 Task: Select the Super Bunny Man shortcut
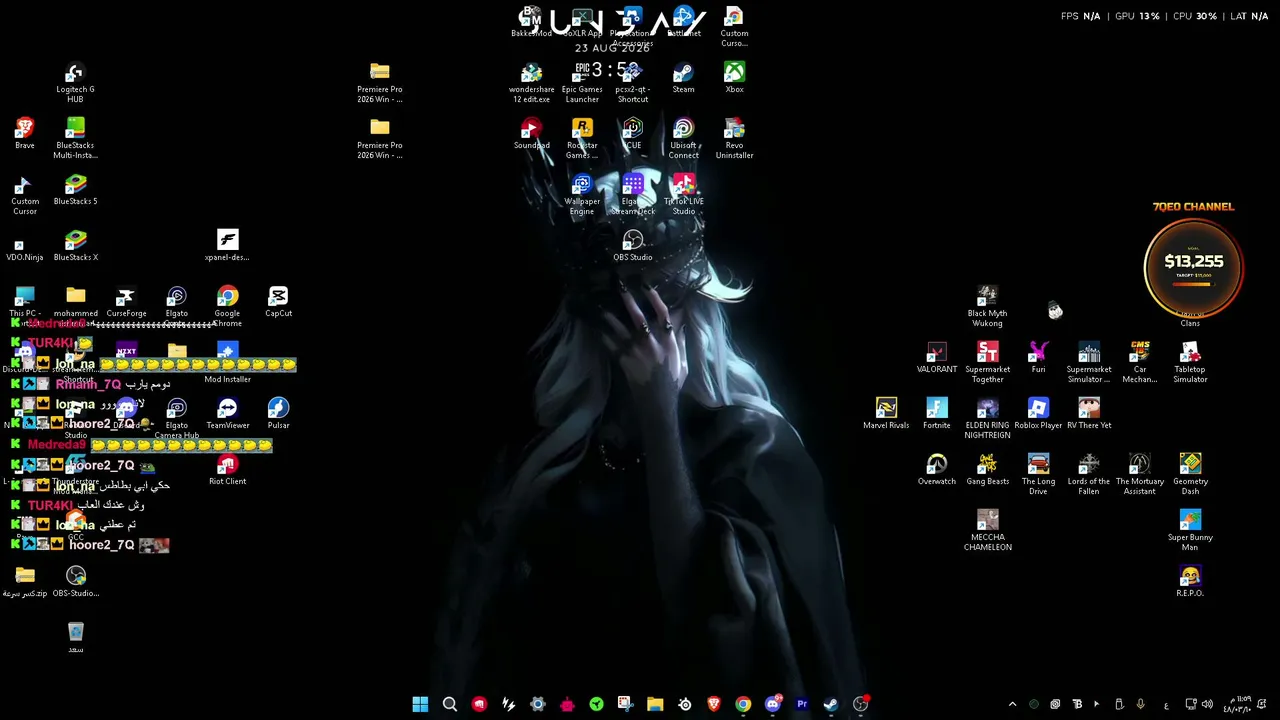1190,531
